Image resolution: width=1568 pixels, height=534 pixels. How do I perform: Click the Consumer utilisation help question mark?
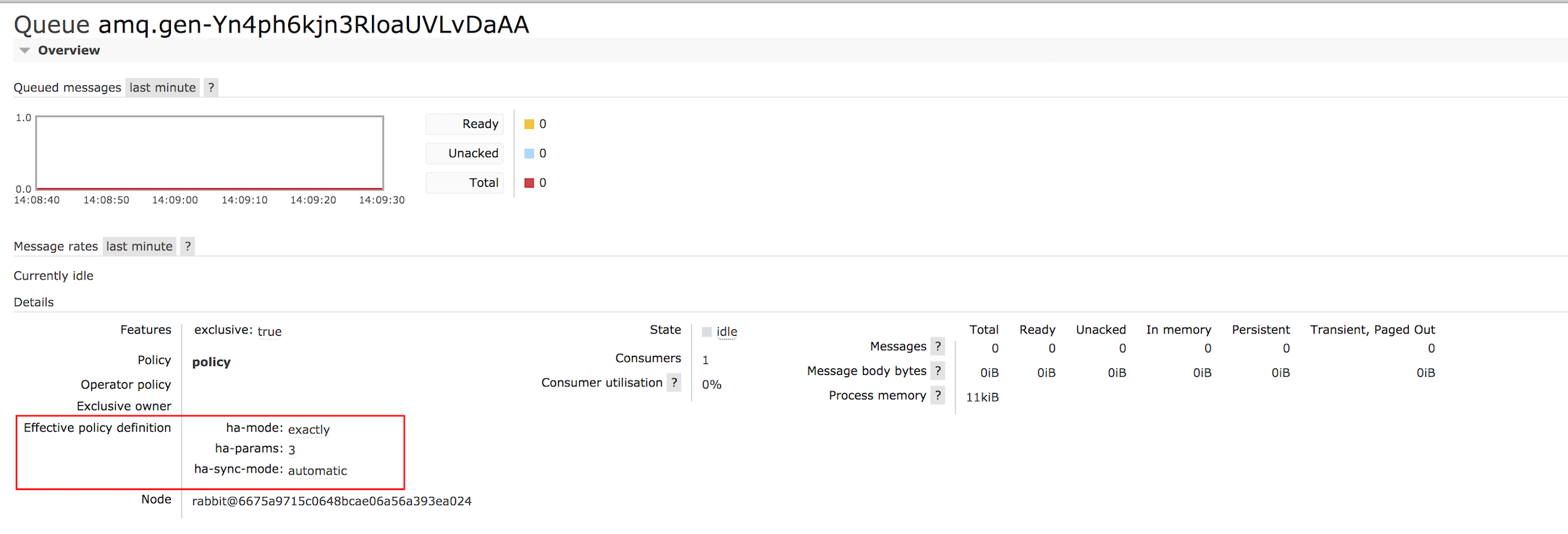(674, 383)
